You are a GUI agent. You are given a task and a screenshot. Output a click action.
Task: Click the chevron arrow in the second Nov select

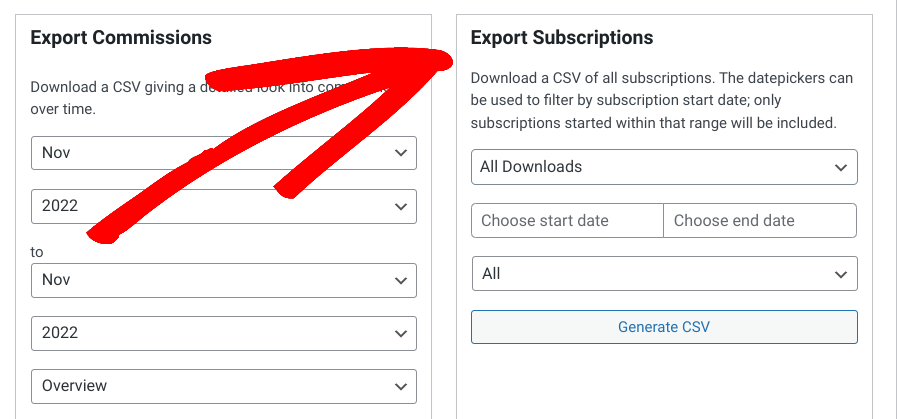(x=400, y=280)
